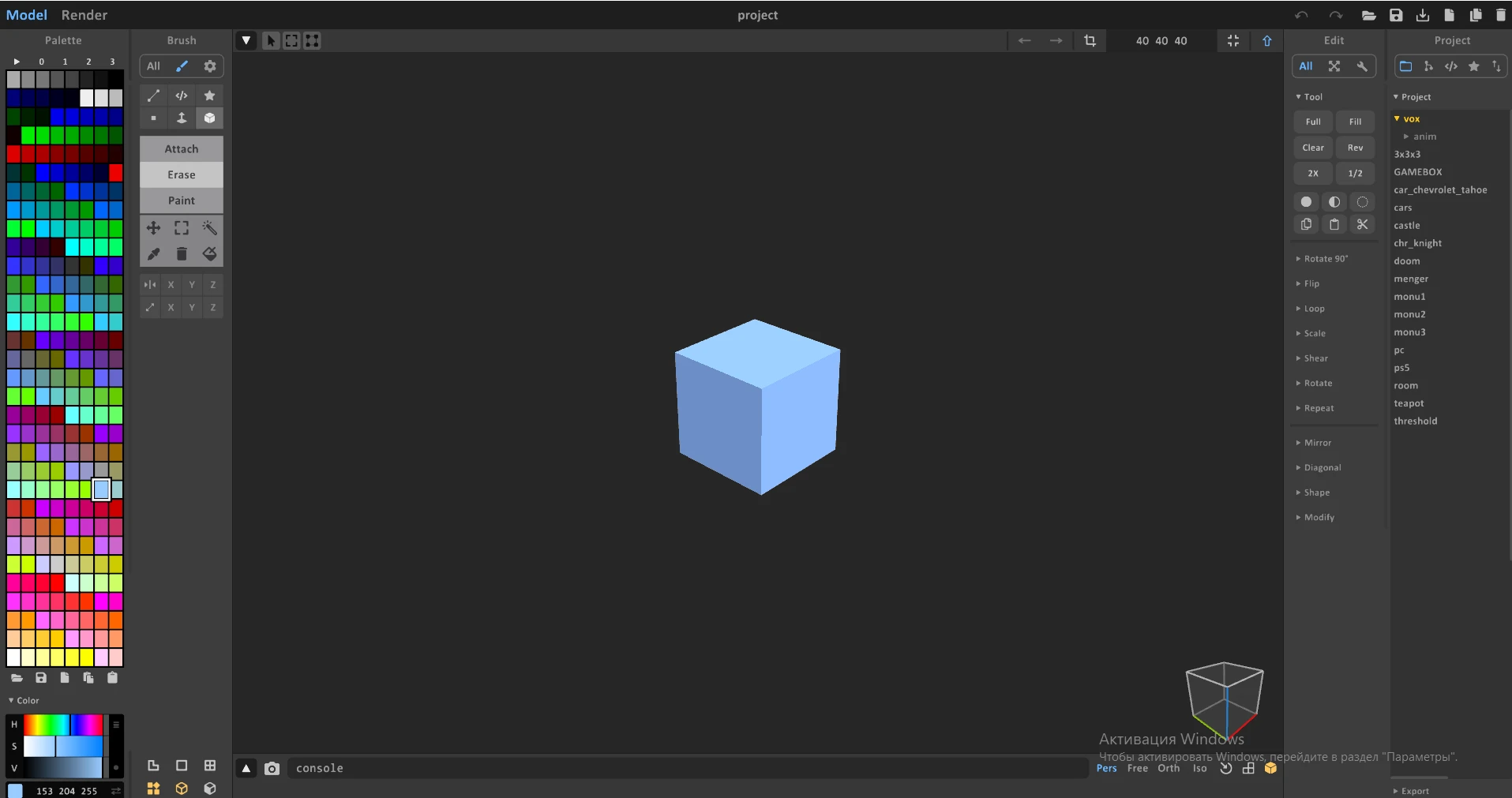
Task: Open Brush panel gear settings
Action: 210,66
